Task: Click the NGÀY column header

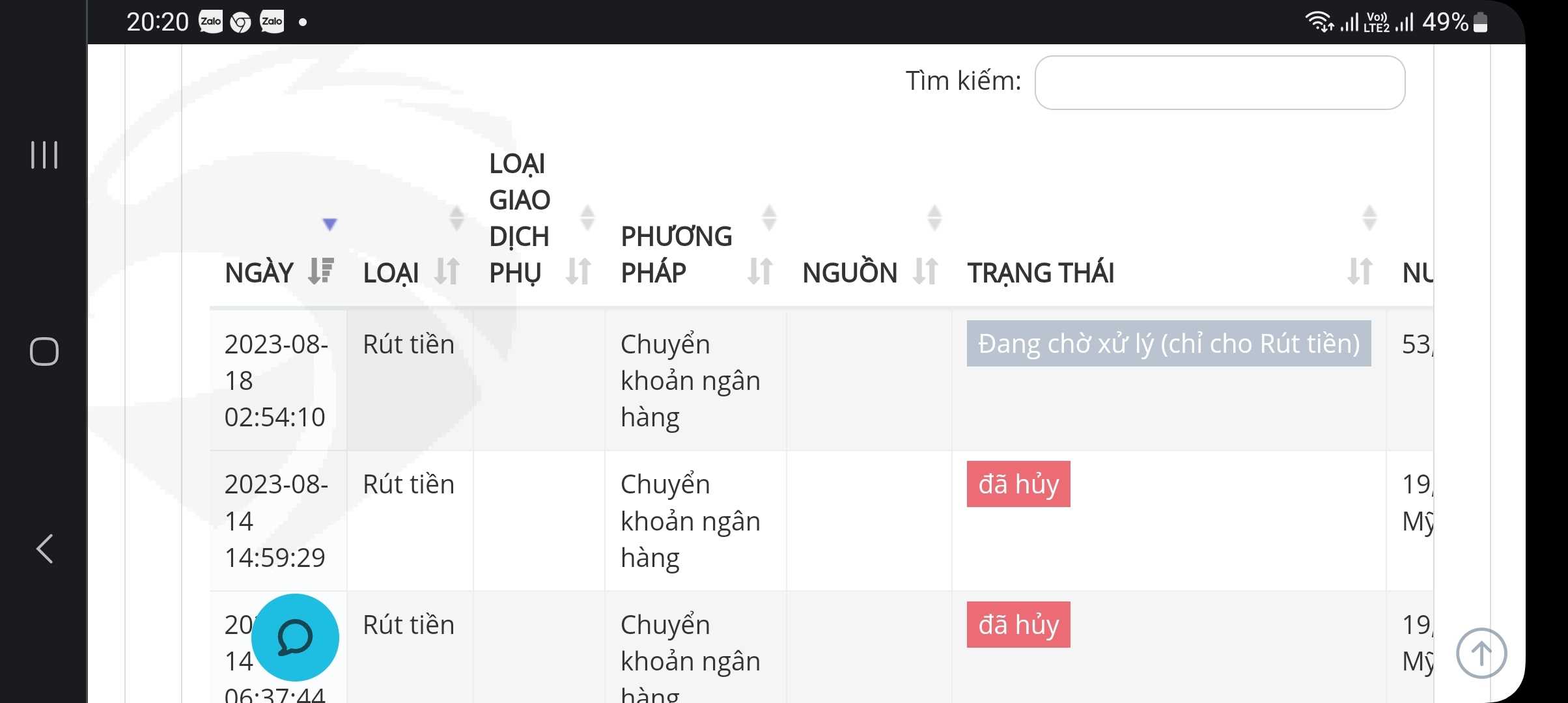Action: (x=259, y=273)
